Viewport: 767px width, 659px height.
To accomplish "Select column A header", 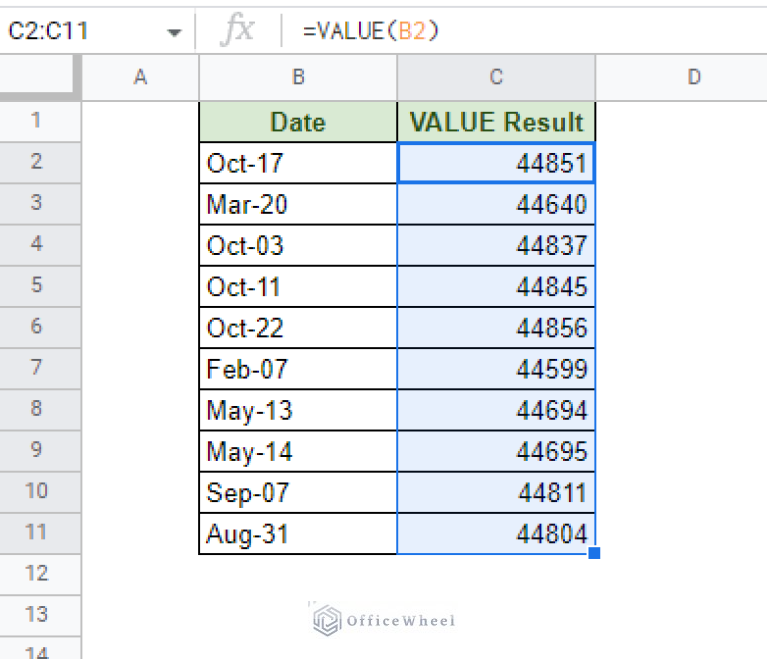I will pos(140,77).
